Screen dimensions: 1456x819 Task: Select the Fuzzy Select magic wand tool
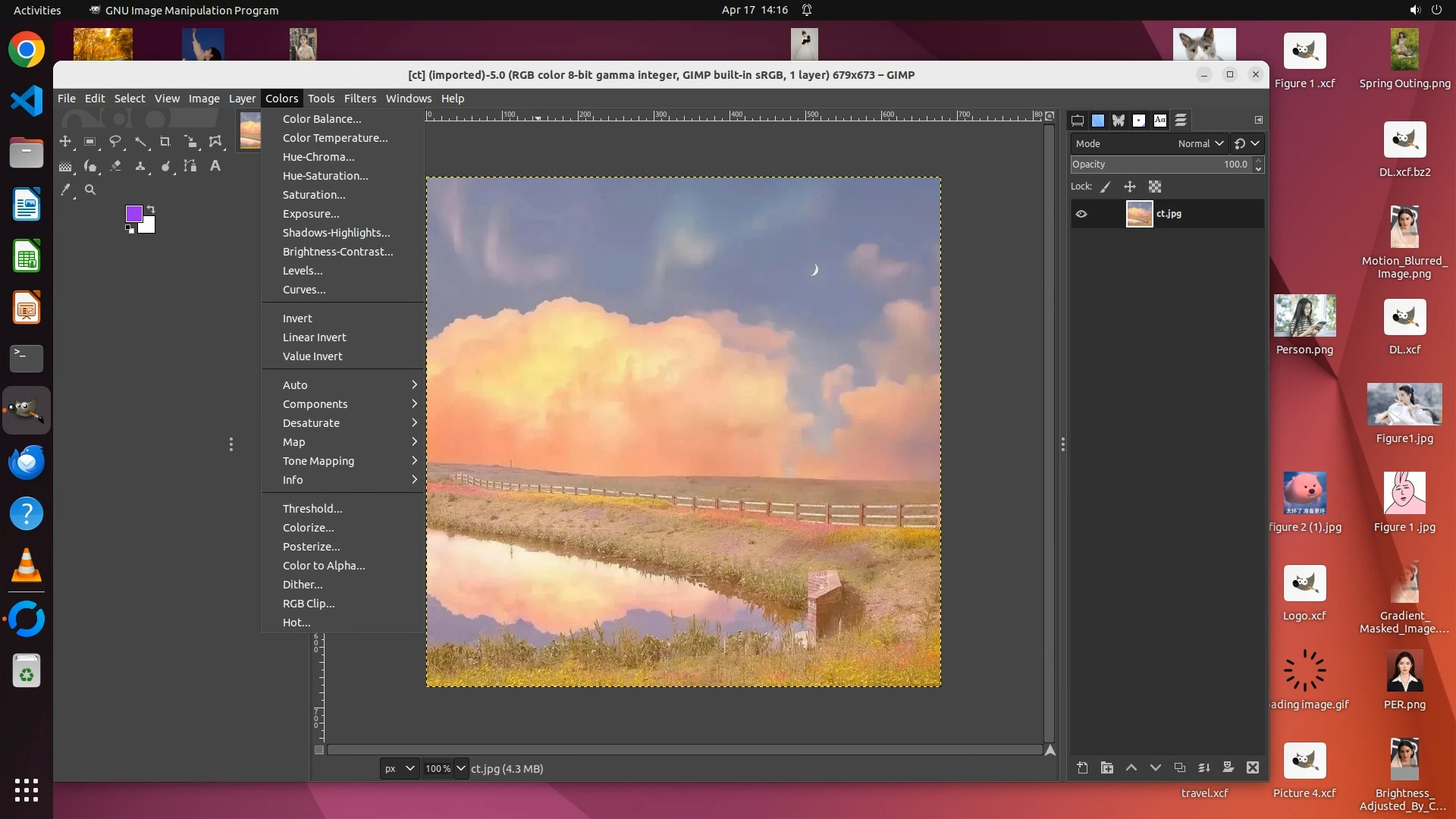(140, 142)
